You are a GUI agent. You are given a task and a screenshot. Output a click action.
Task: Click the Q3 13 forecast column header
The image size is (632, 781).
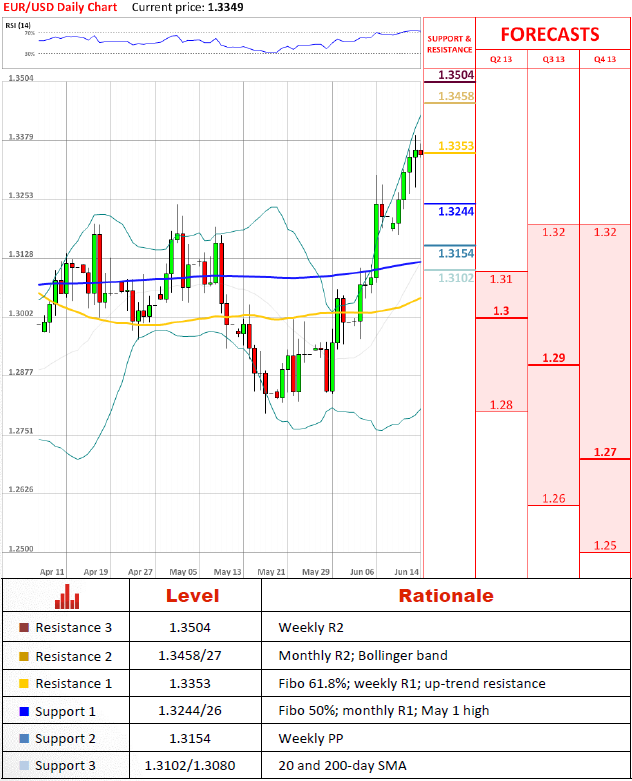point(553,59)
